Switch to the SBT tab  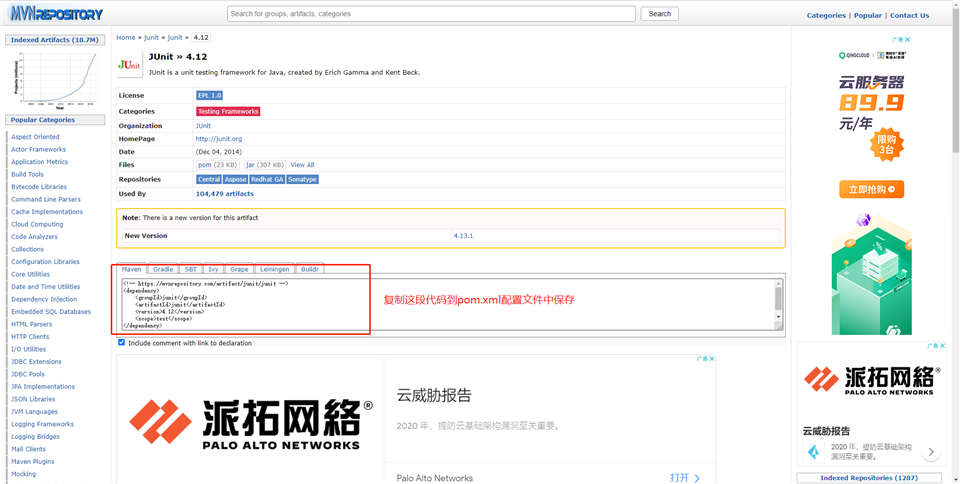191,269
